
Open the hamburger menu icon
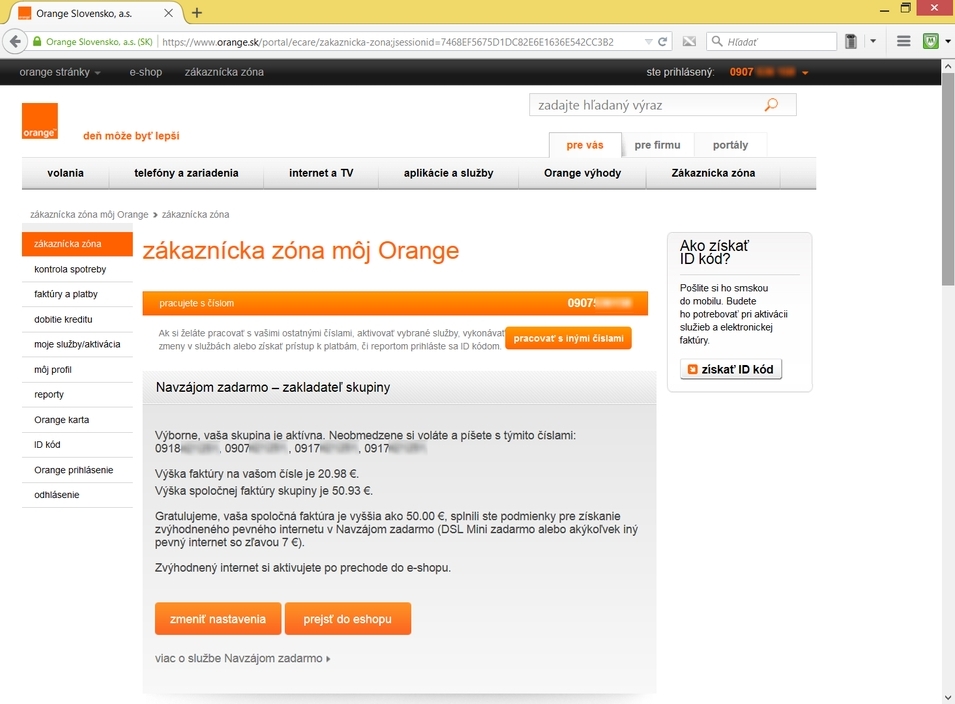click(904, 41)
